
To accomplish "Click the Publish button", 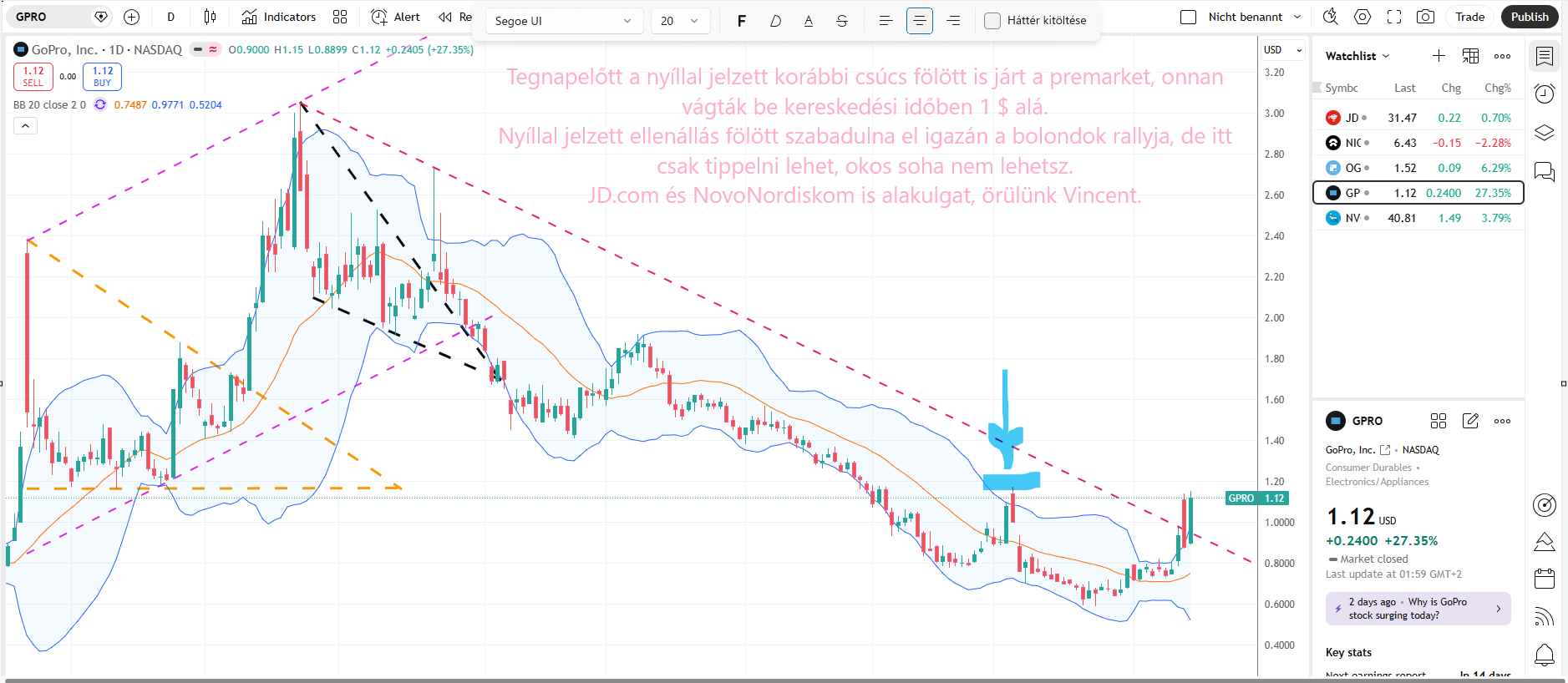I will [x=1529, y=17].
